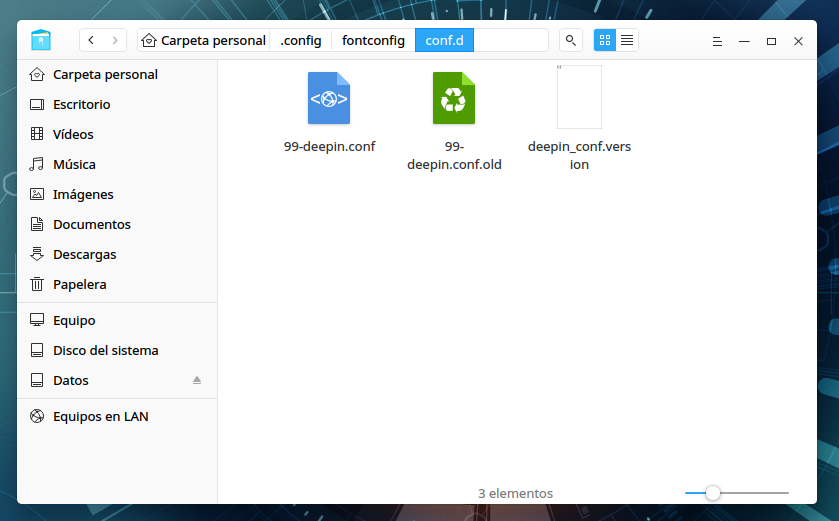Navigate to fontconfig breadcrumb segment
The height and width of the screenshot is (521, 839).
[373, 40]
